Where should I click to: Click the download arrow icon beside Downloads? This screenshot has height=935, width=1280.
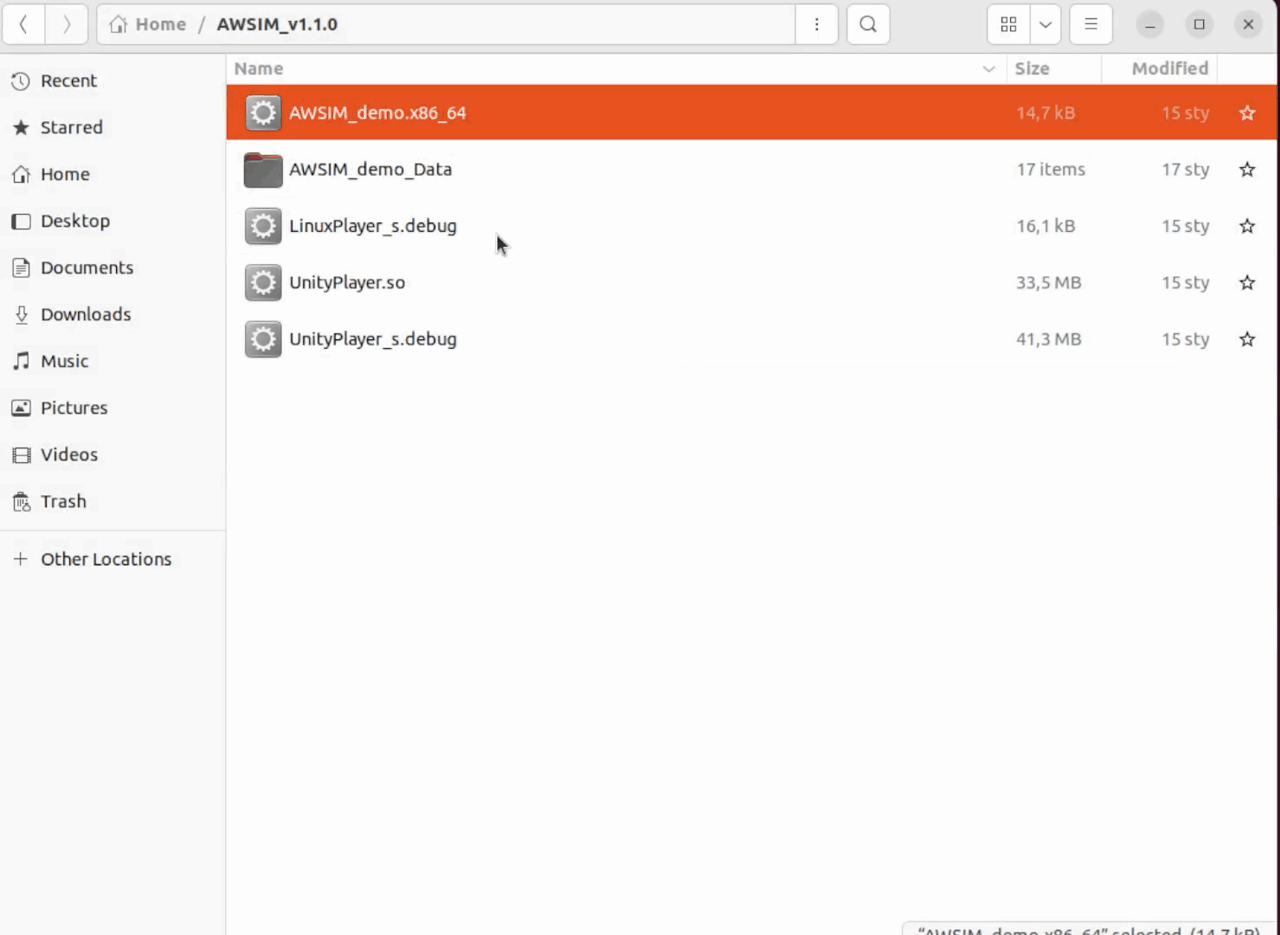20,314
